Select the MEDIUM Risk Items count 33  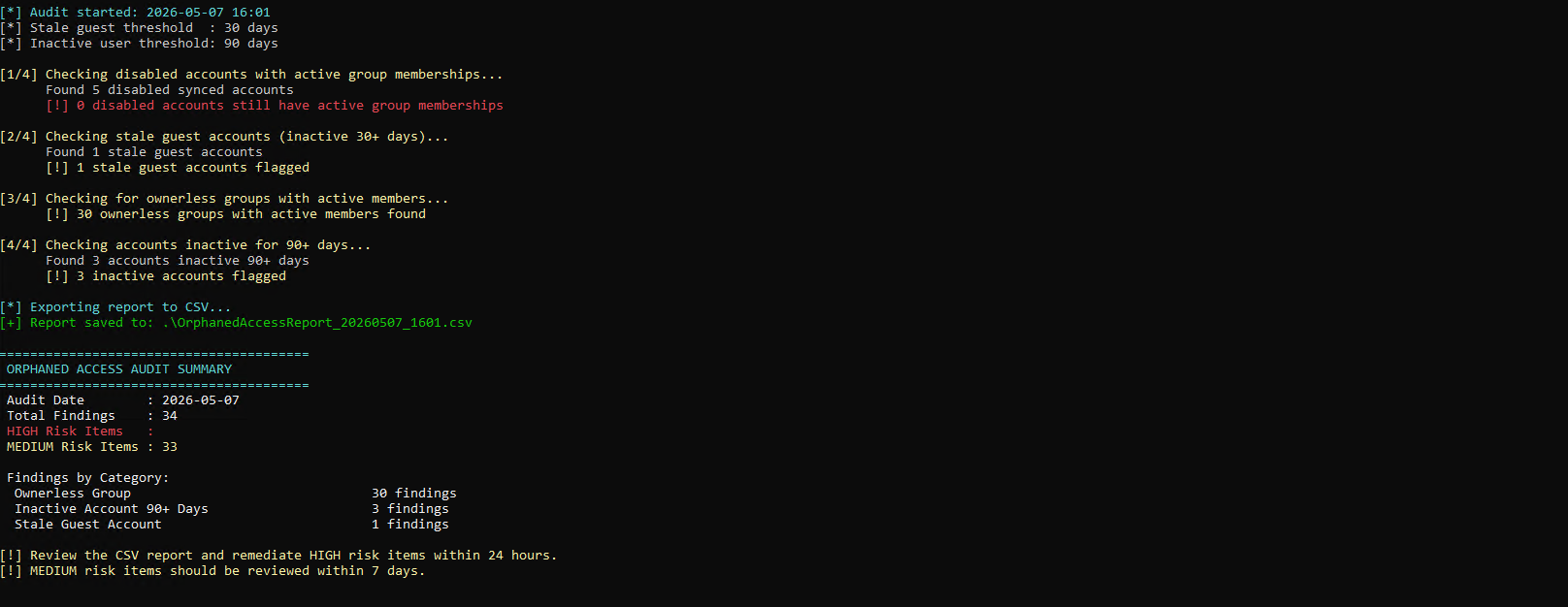point(170,447)
